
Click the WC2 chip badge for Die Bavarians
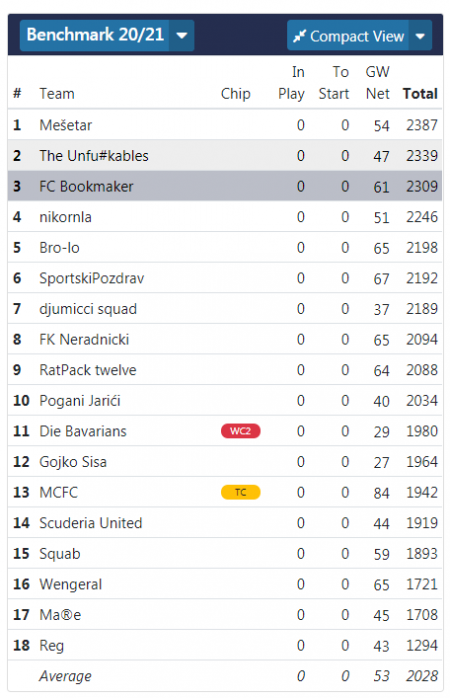coord(240,431)
